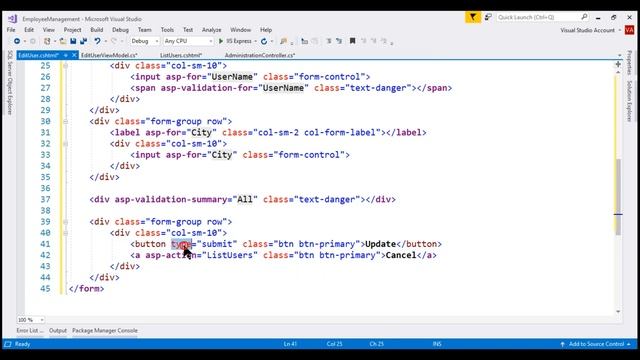Open the Team menu
This screenshot has height=360, width=640.
pos(144,30)
